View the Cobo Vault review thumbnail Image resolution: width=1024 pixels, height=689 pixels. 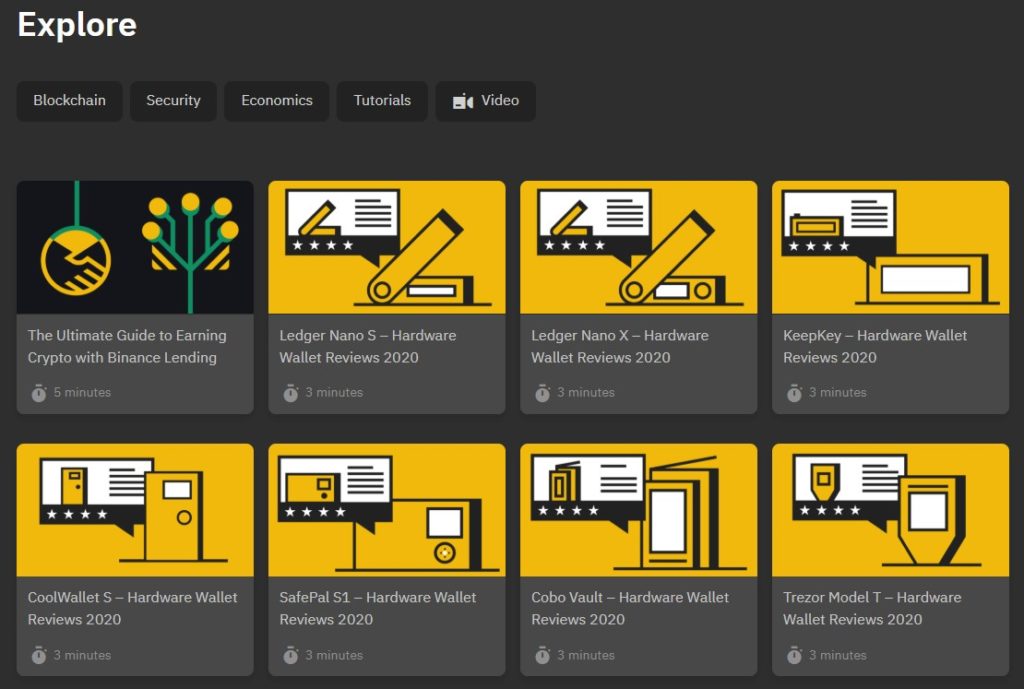[639, 510]
